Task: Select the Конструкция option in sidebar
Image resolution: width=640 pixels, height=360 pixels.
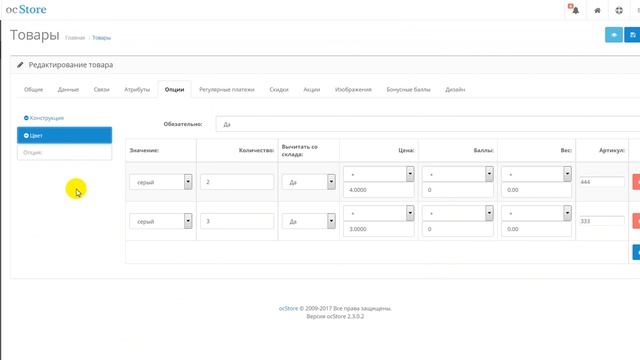Action: (x=47, y=118)
